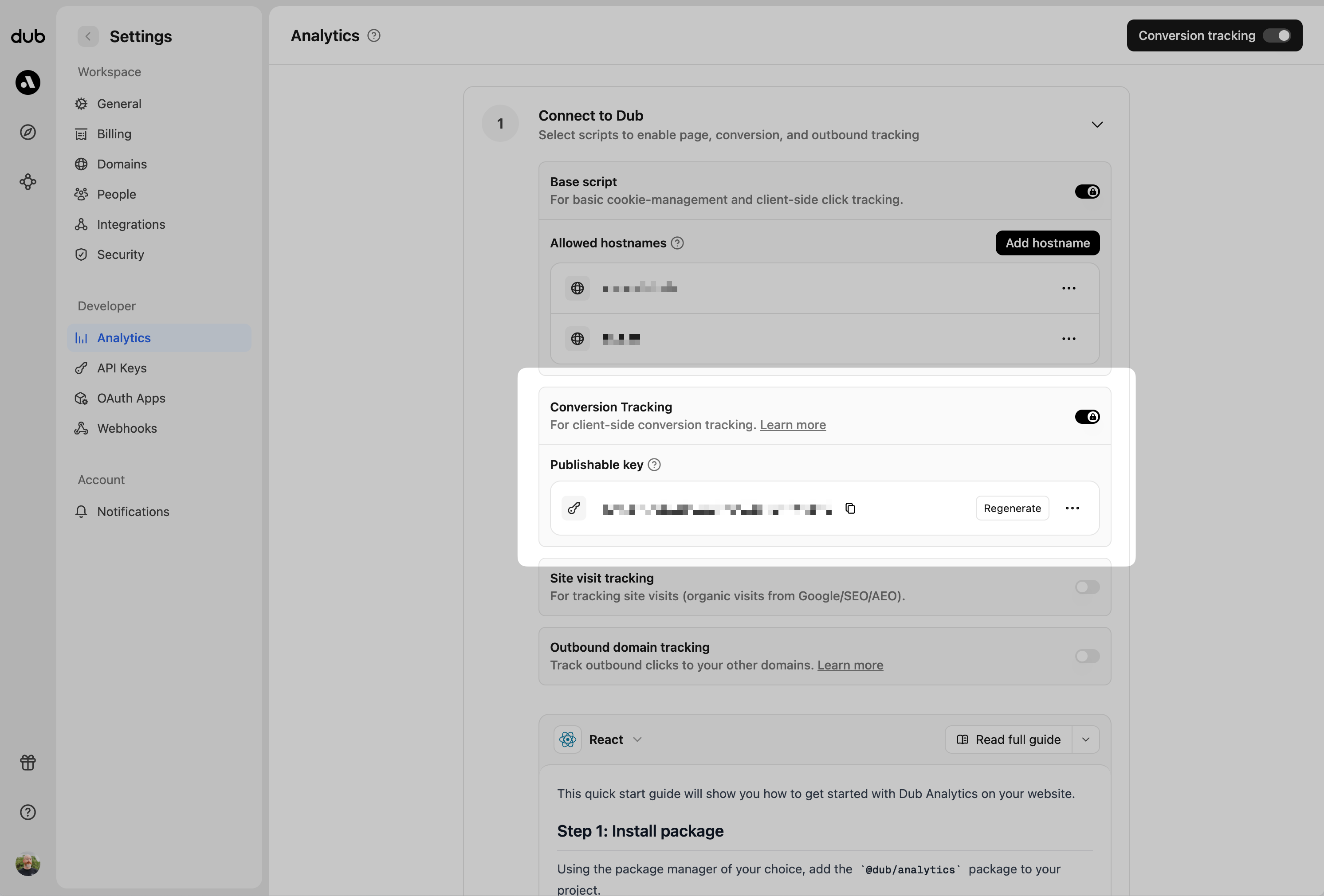Open Notifications under Account
The width and height of the screenshot is (1324, 896).
133,511
